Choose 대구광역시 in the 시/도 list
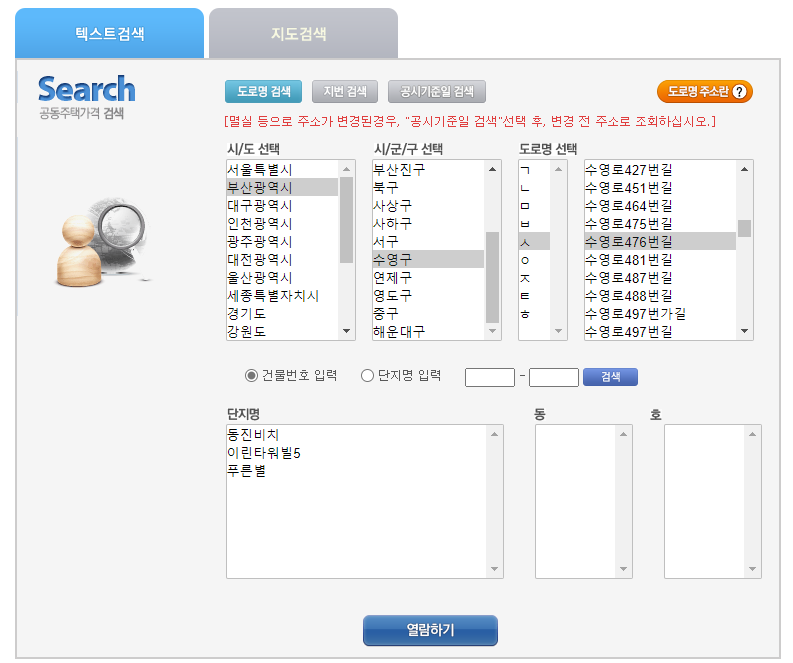This screenshot has width=793, height=663. (x=282, y=205)
